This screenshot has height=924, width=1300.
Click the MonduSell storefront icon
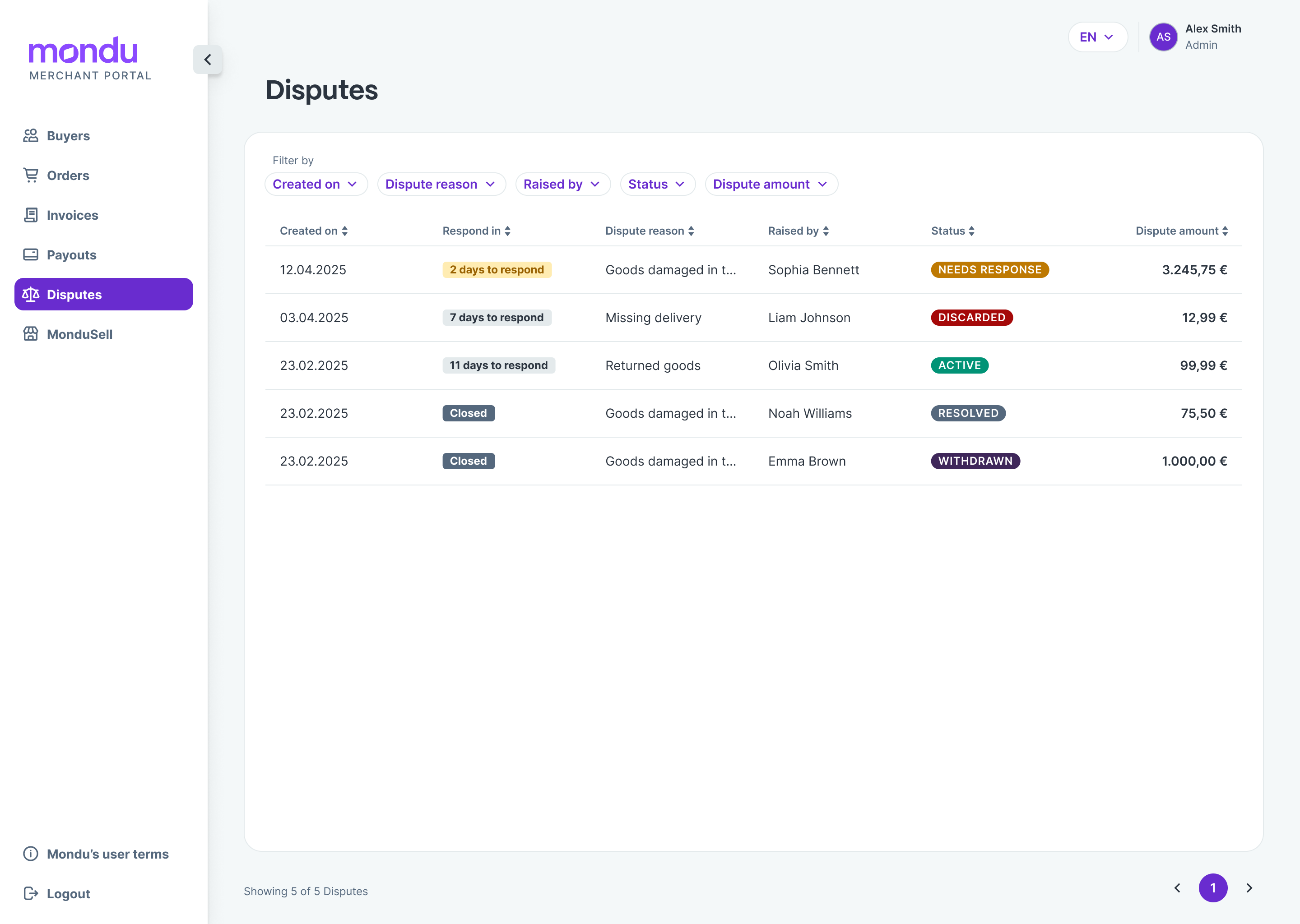31,334
